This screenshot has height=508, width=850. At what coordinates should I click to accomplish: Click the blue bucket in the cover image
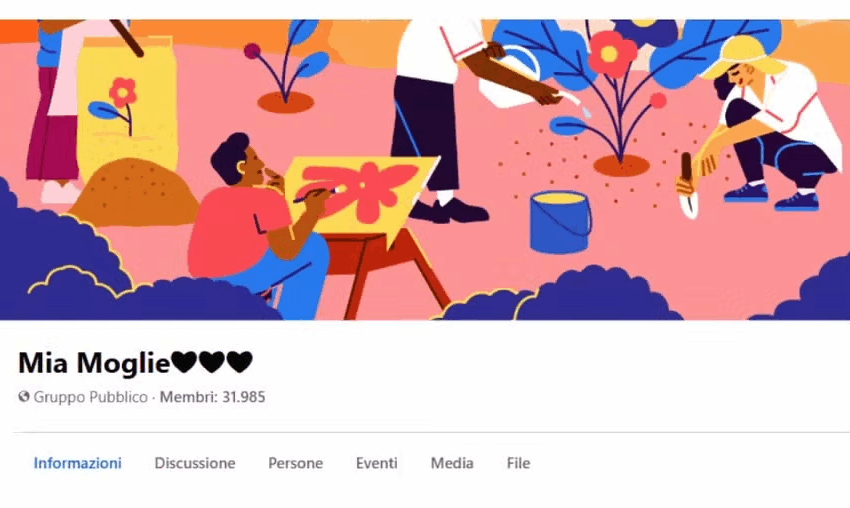coord(561,221)
